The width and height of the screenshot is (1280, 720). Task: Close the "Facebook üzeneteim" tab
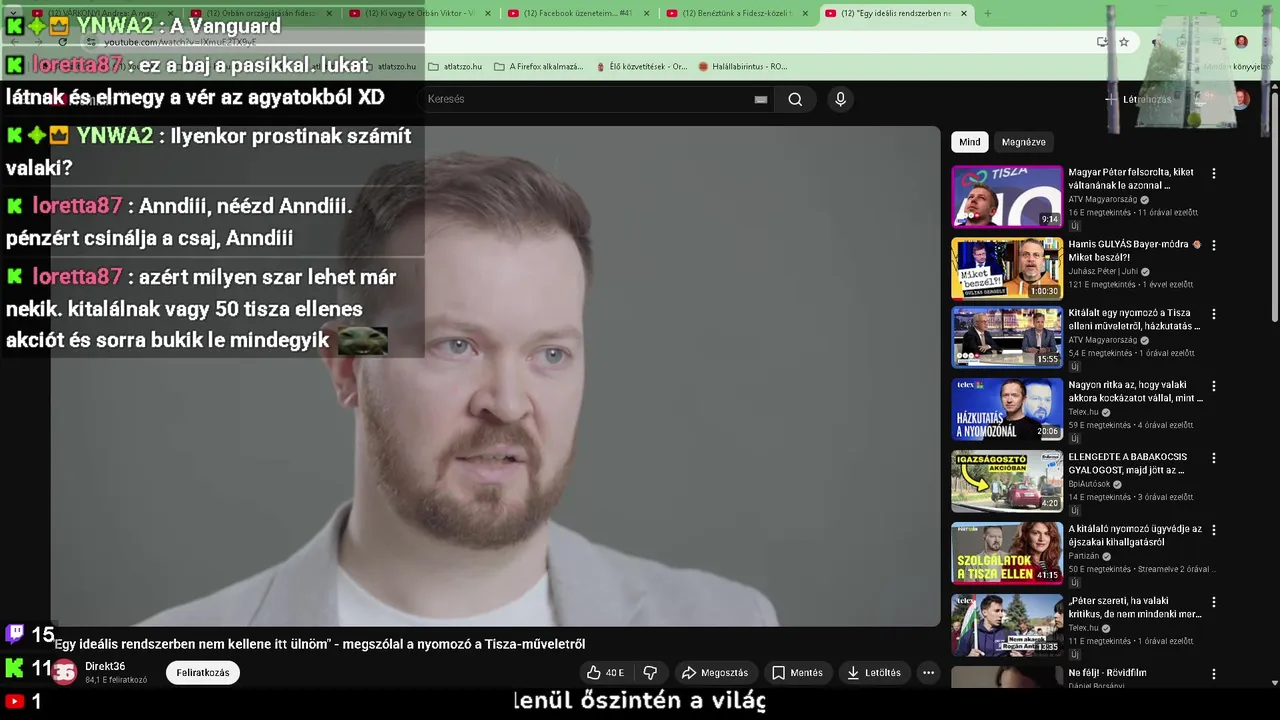pos(647,13)
